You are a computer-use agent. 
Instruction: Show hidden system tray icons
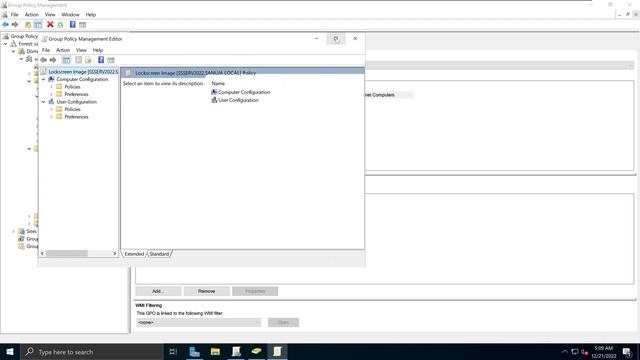click(x=564, y=351)
